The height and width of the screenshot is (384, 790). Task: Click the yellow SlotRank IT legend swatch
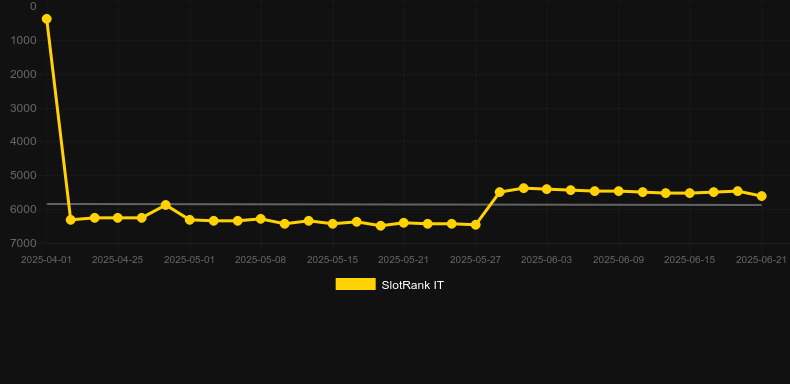[356, 284]
